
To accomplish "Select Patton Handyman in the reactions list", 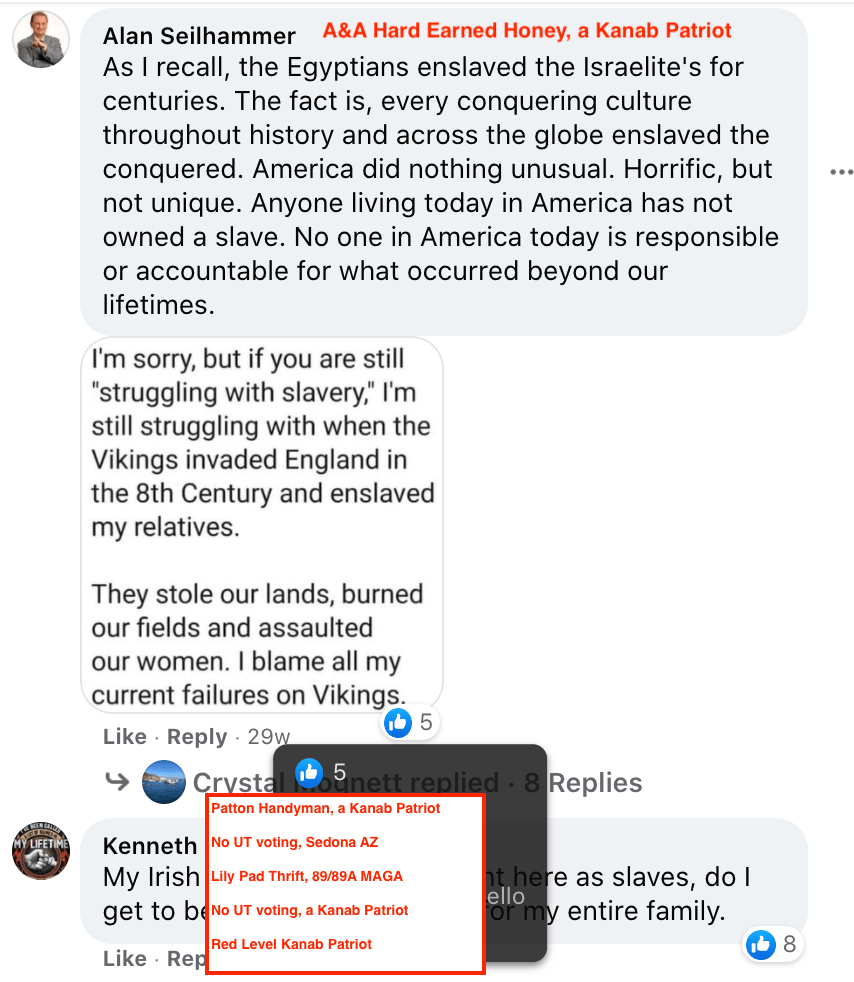I will [x=326, y=808].
